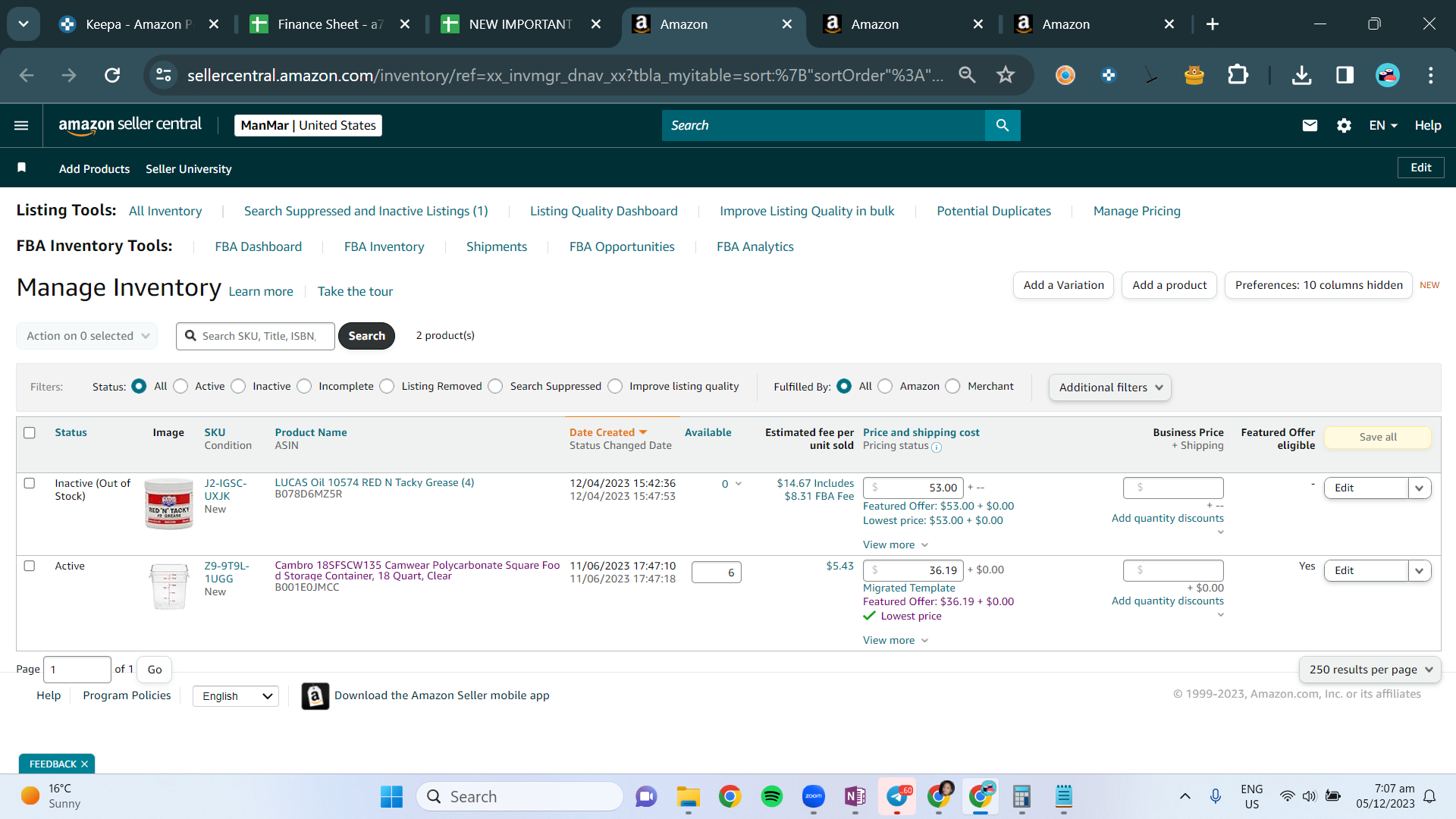Open browser downloads icon
1456x819 pixels.
coord(1301,74)
